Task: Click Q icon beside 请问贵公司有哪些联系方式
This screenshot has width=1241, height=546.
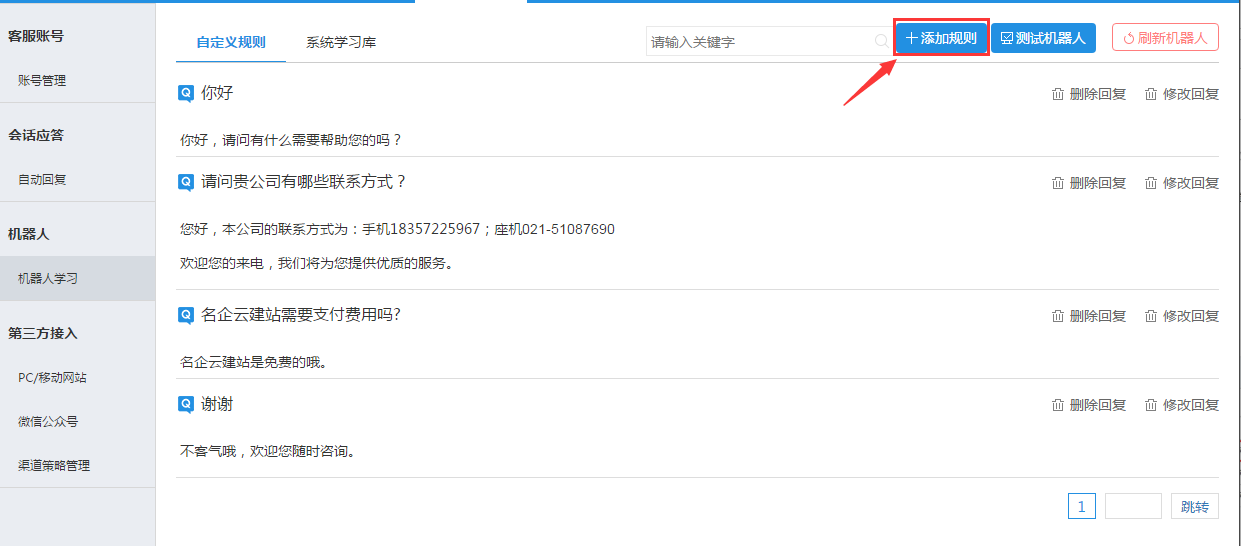Action: [x=185, y=182]
